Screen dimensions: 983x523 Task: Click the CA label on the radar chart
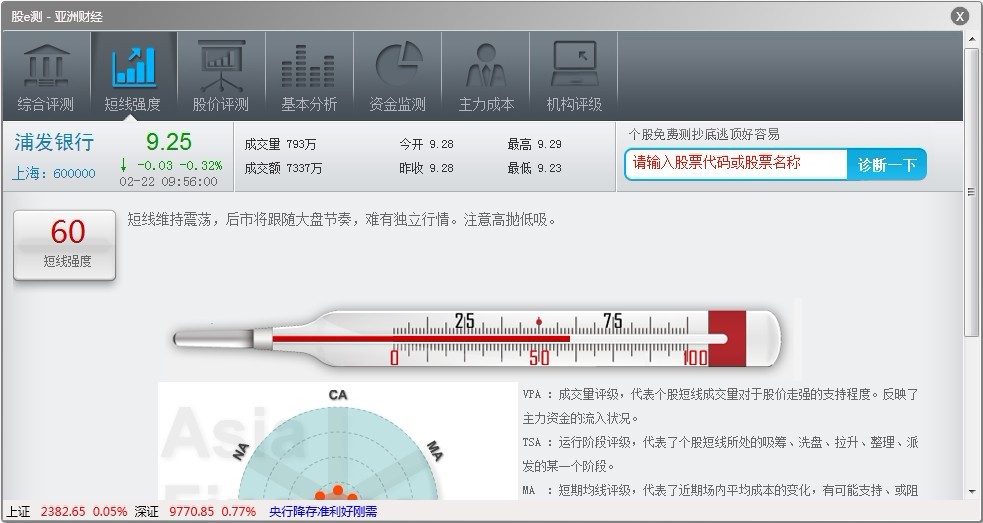point(338,395)
